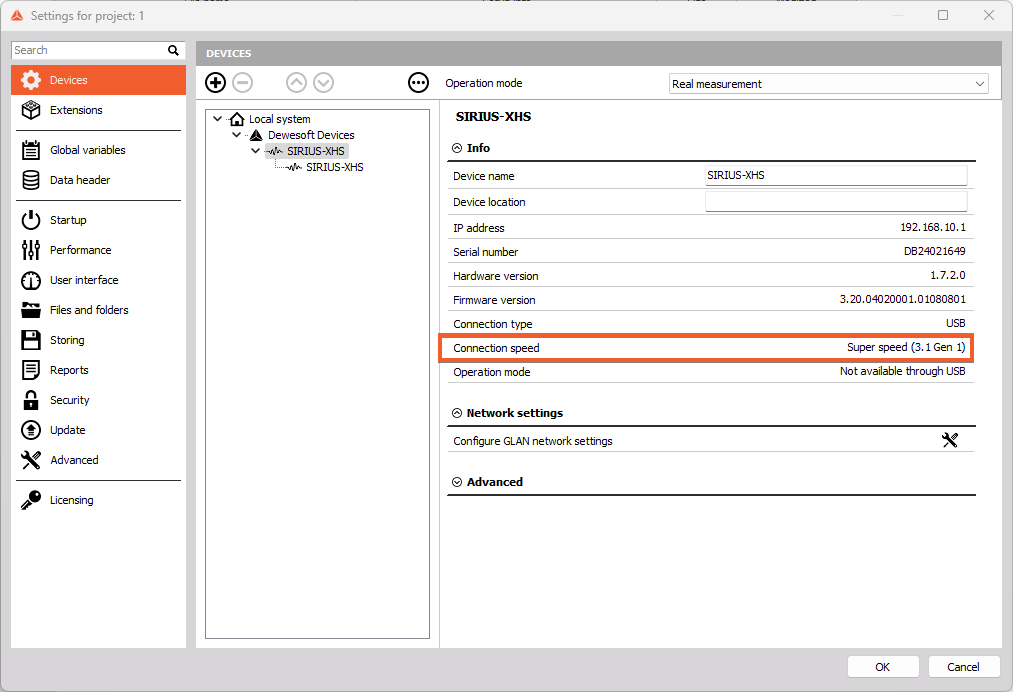Open the Startup settings page
This screenshot has height=692, width=1013.
coord(98,220)
